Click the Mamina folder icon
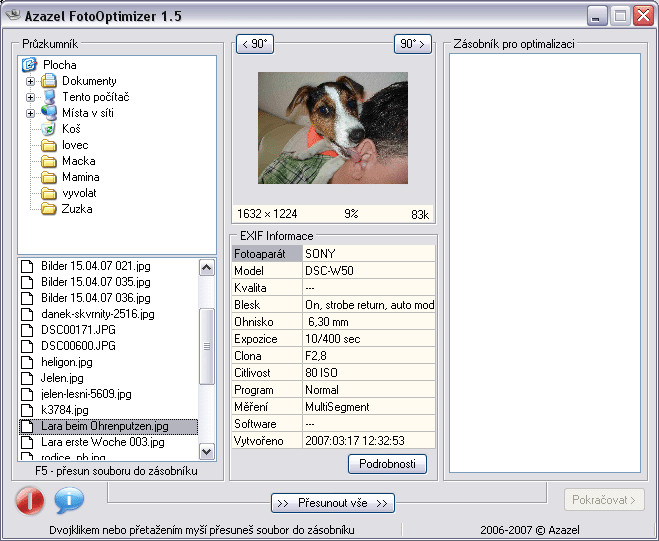This screenshot has width=659, height=541. pyautogui.click(x=49, y=177)
